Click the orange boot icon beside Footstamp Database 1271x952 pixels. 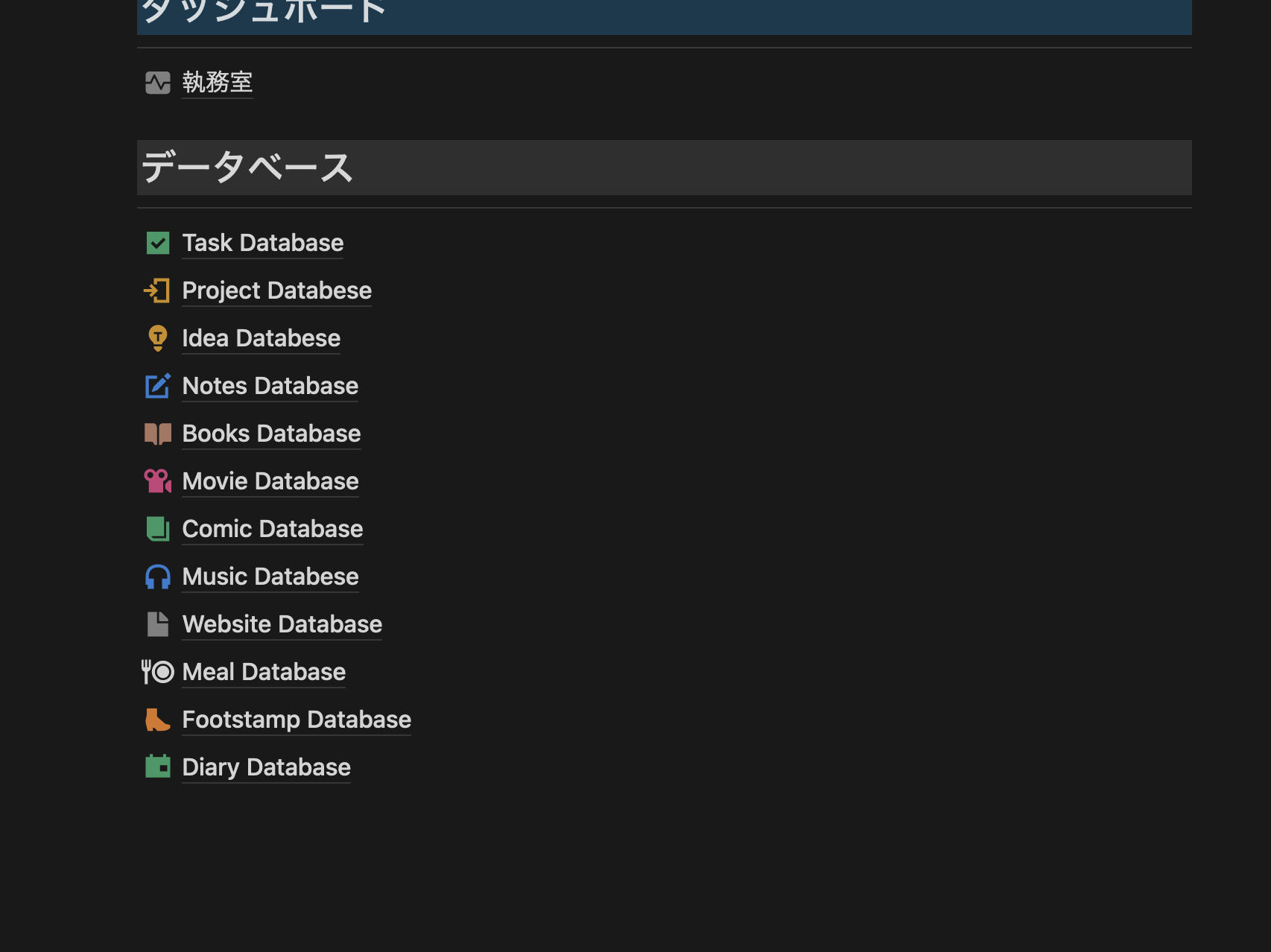click(157, 720)
